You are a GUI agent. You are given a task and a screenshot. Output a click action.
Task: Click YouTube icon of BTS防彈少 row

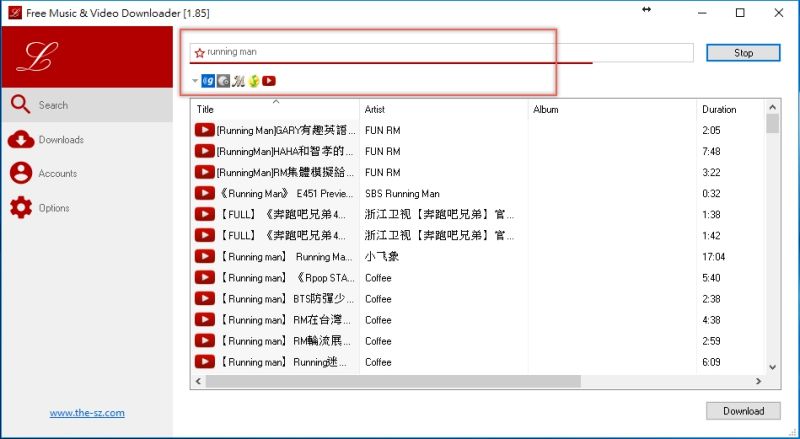(x=205, y=298)
